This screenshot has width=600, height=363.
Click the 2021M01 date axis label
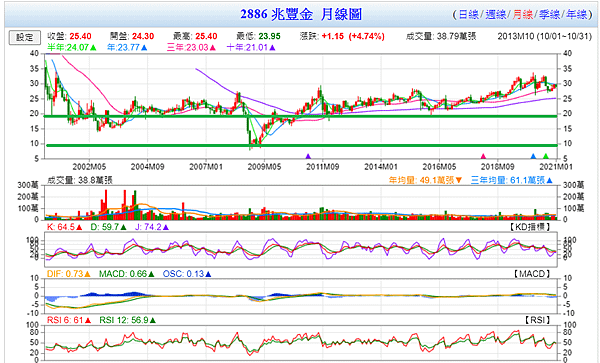point(556,167)
